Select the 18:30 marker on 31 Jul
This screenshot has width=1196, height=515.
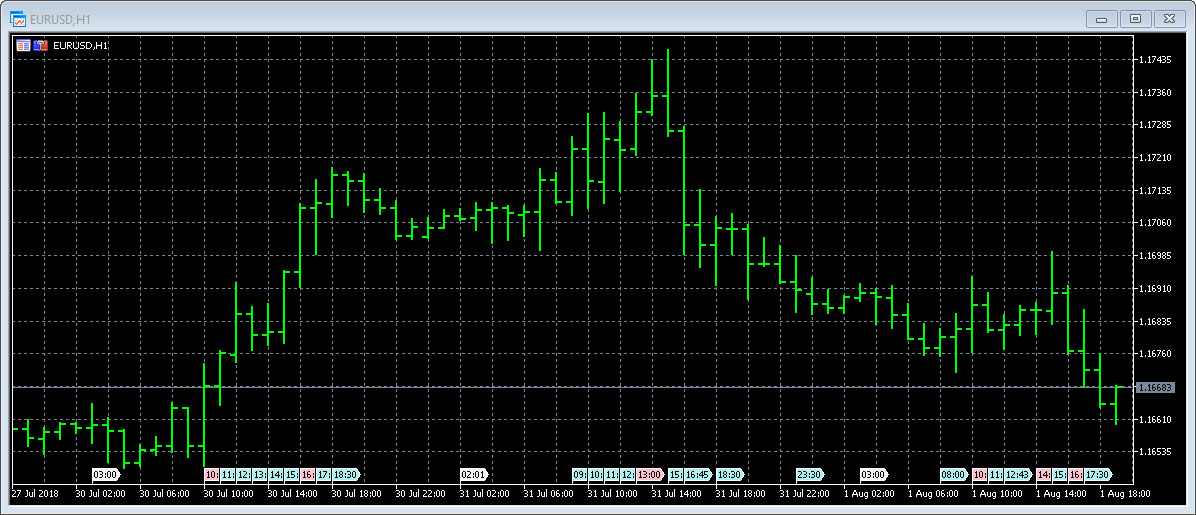point(731,475)
